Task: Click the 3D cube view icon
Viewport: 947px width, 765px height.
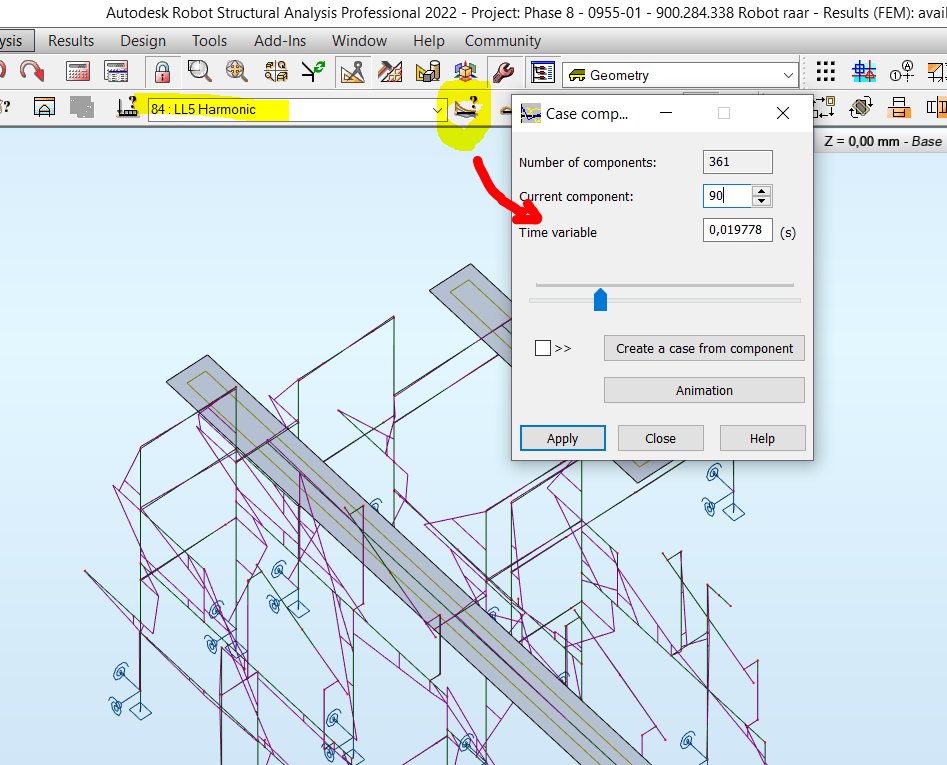Action: coord(466,71)
